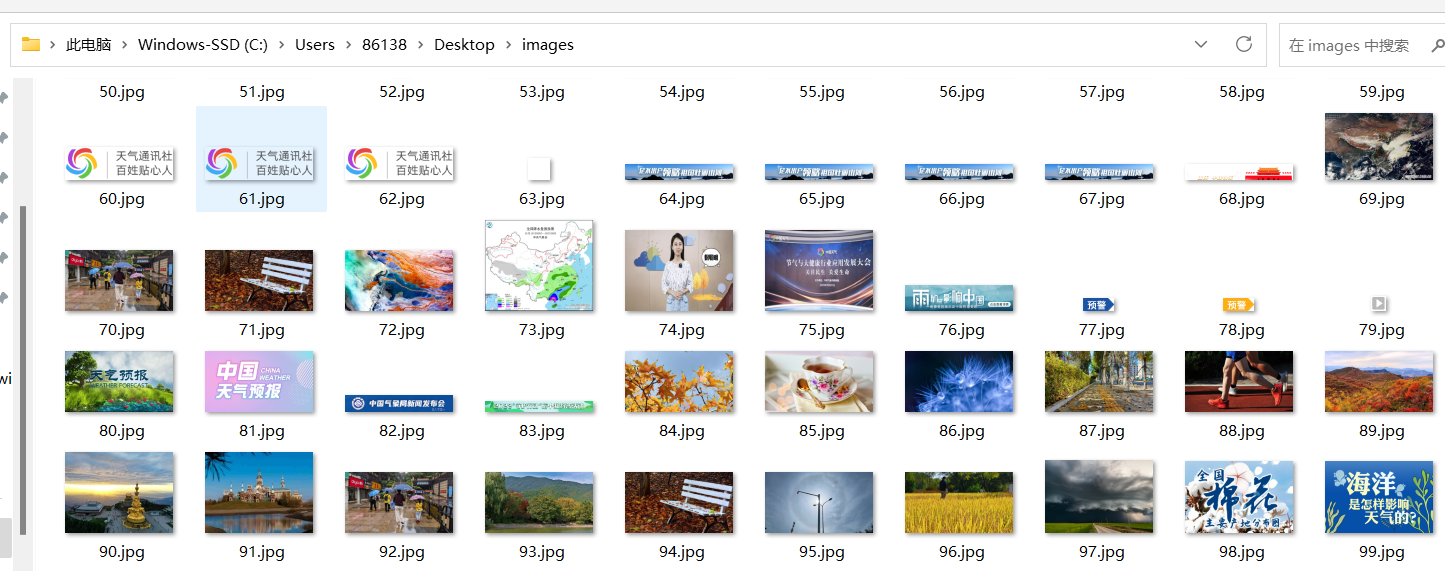Select the 71.jpg bench thumbnail
The image size is (1445, 571).
pyautogui.click(x=259, y=280)
